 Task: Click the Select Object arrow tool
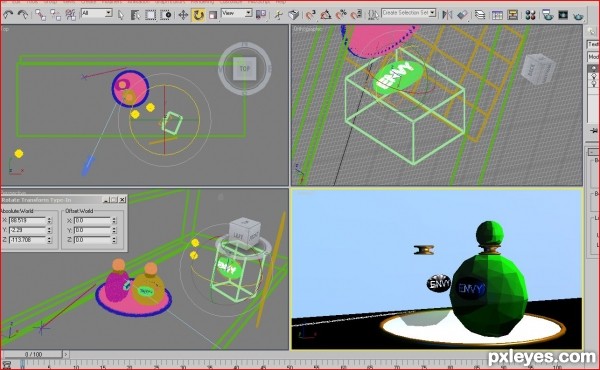pyautogui.click(x=121, y=15)
